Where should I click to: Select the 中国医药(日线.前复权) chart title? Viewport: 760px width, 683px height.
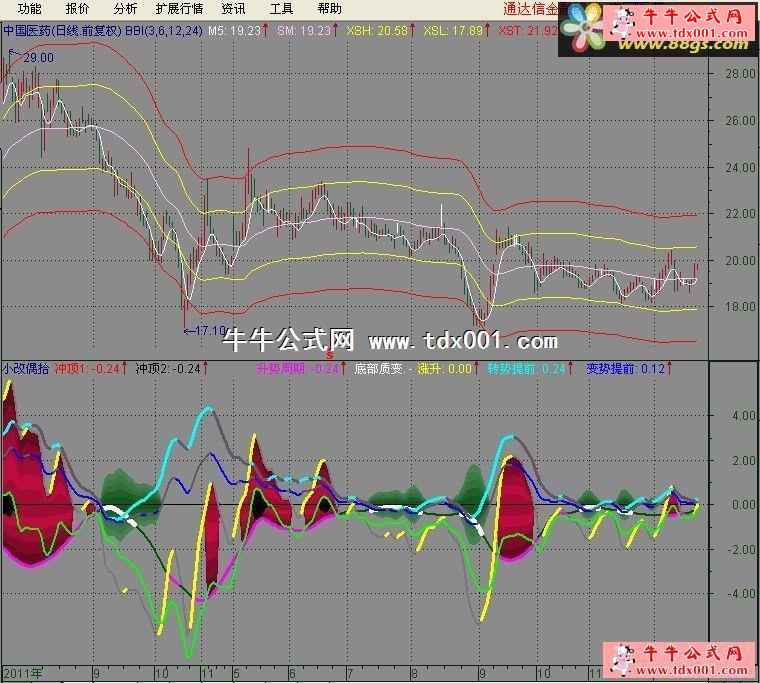pos(61,31)
